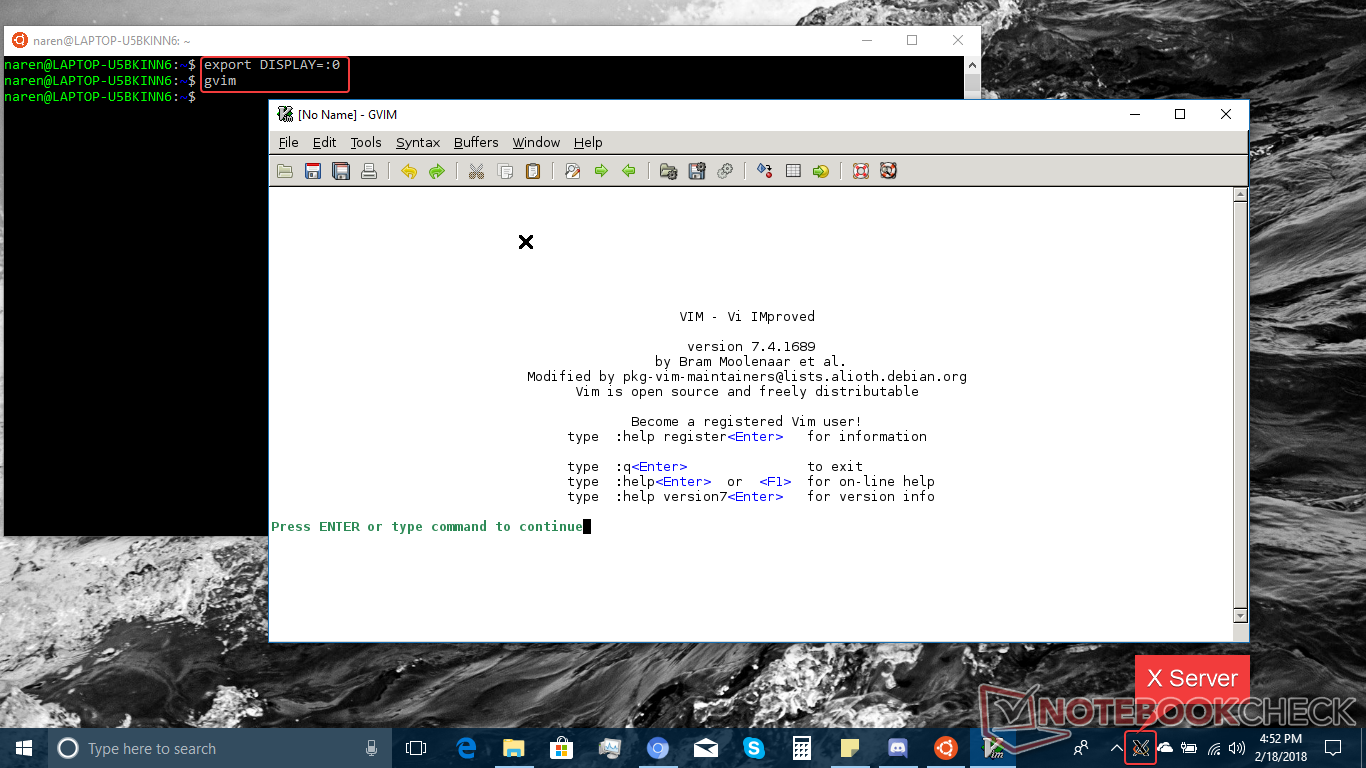1366x768 pixels.
Task: Click the GVIM scrollbar down arrow
Action: click(1240, 615)
